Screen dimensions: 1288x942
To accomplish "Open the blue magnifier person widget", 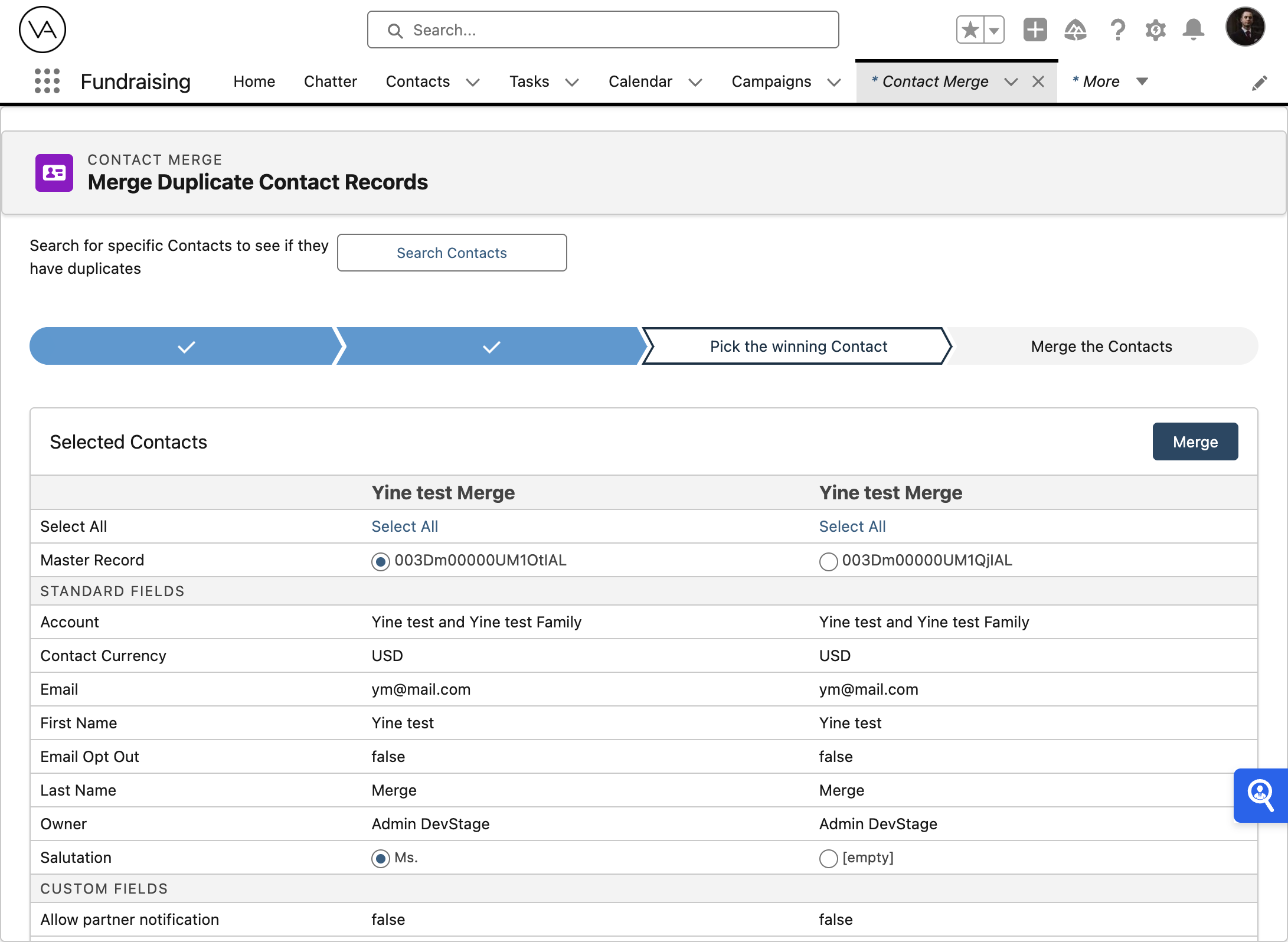I will (1261, 795).
